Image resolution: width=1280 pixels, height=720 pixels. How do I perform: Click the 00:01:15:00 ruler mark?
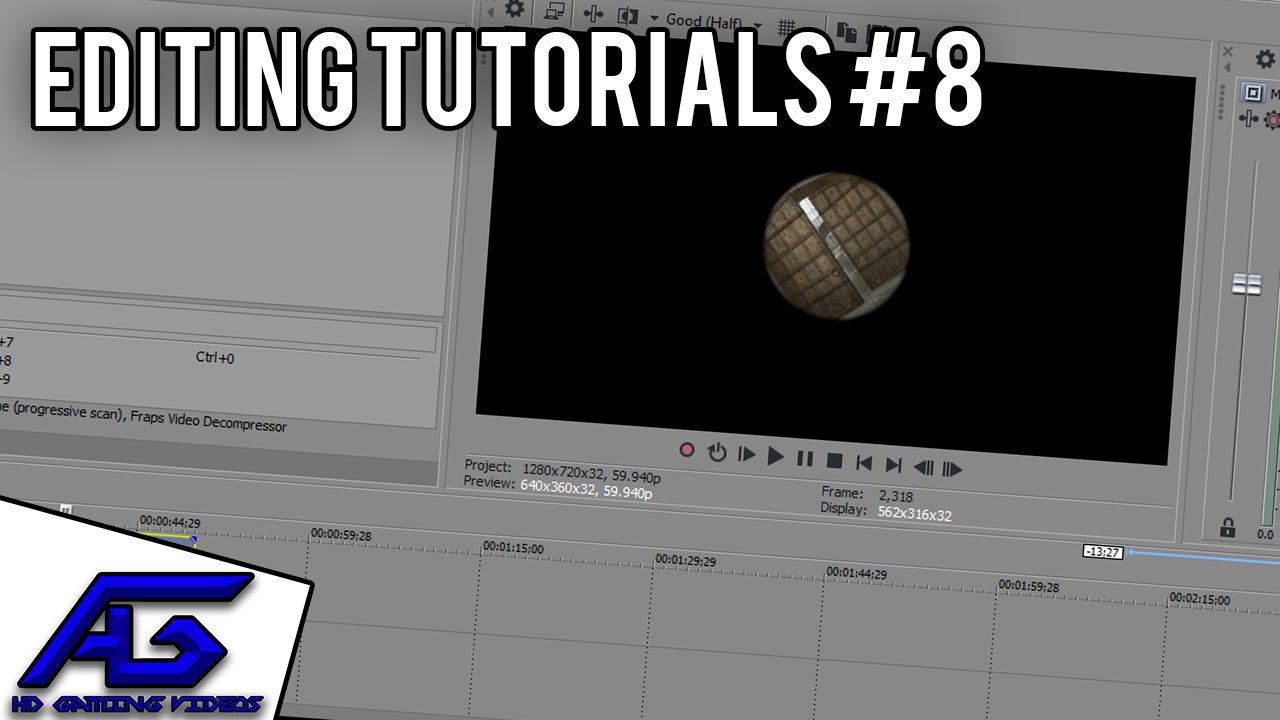(514, 548)
